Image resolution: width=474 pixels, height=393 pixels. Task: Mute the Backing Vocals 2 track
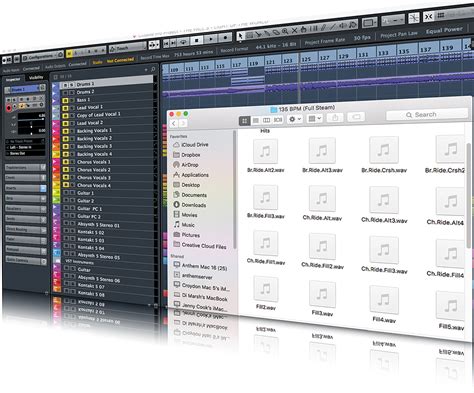(x=65, y=139)
